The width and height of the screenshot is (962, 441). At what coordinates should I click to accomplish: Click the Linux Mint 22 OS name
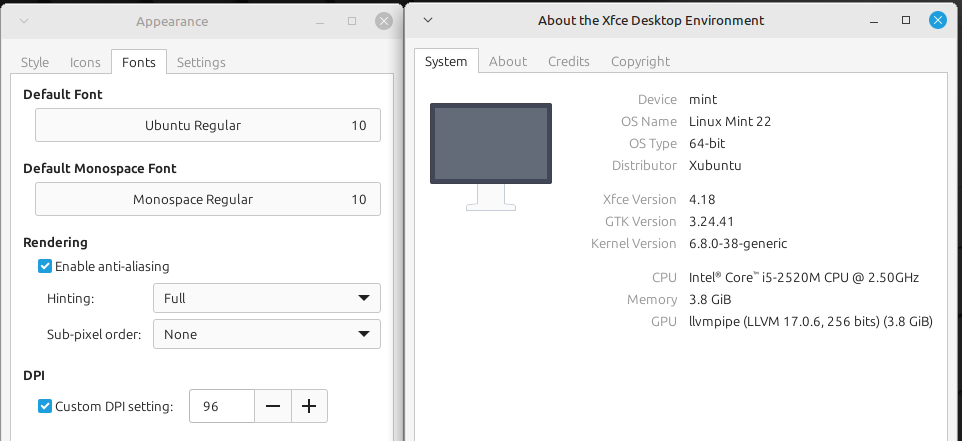pyautogui.click(x=730, y=121)
